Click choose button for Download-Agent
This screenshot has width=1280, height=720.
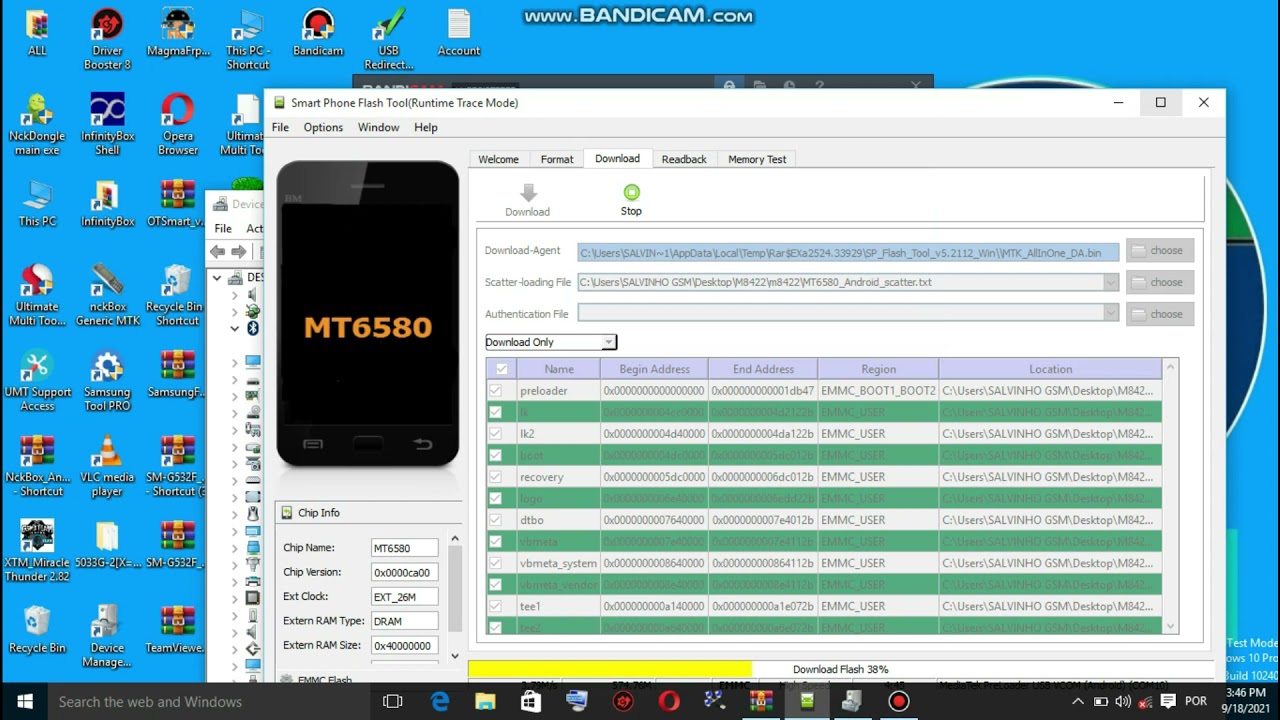click(x=1160, y=250)
